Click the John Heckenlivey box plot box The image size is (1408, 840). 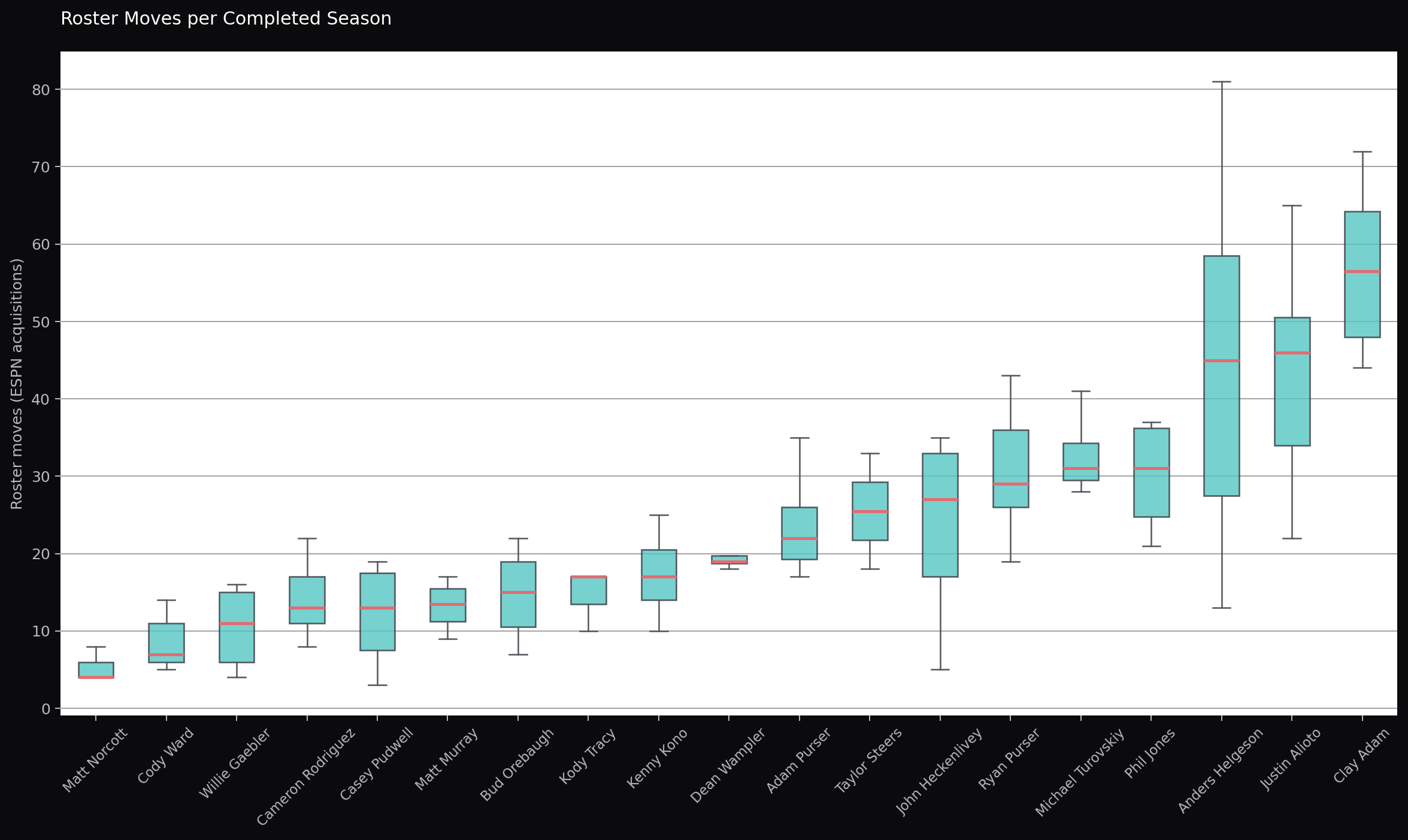[940, 515]
